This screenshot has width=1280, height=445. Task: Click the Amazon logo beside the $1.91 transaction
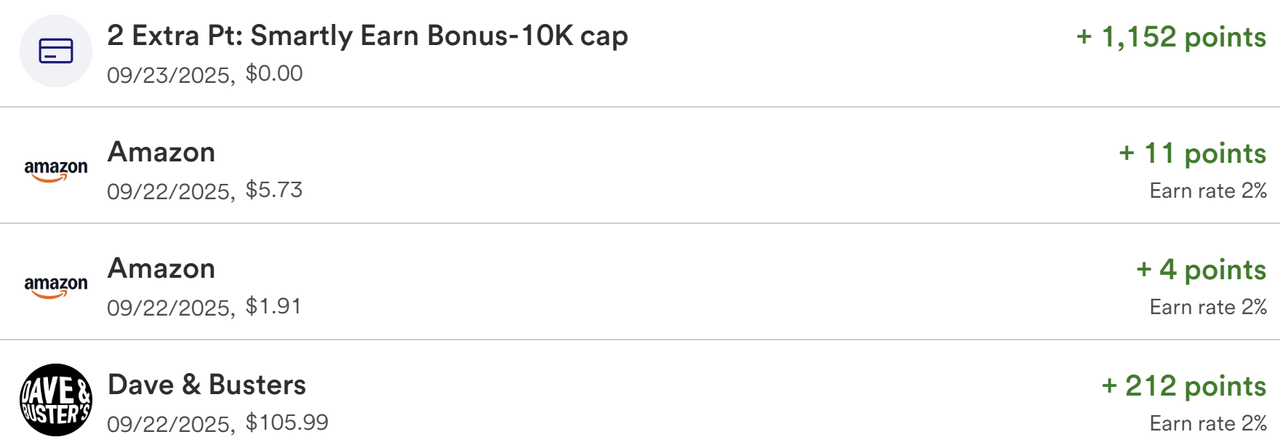pyautogui.click(x=56, y=288)
